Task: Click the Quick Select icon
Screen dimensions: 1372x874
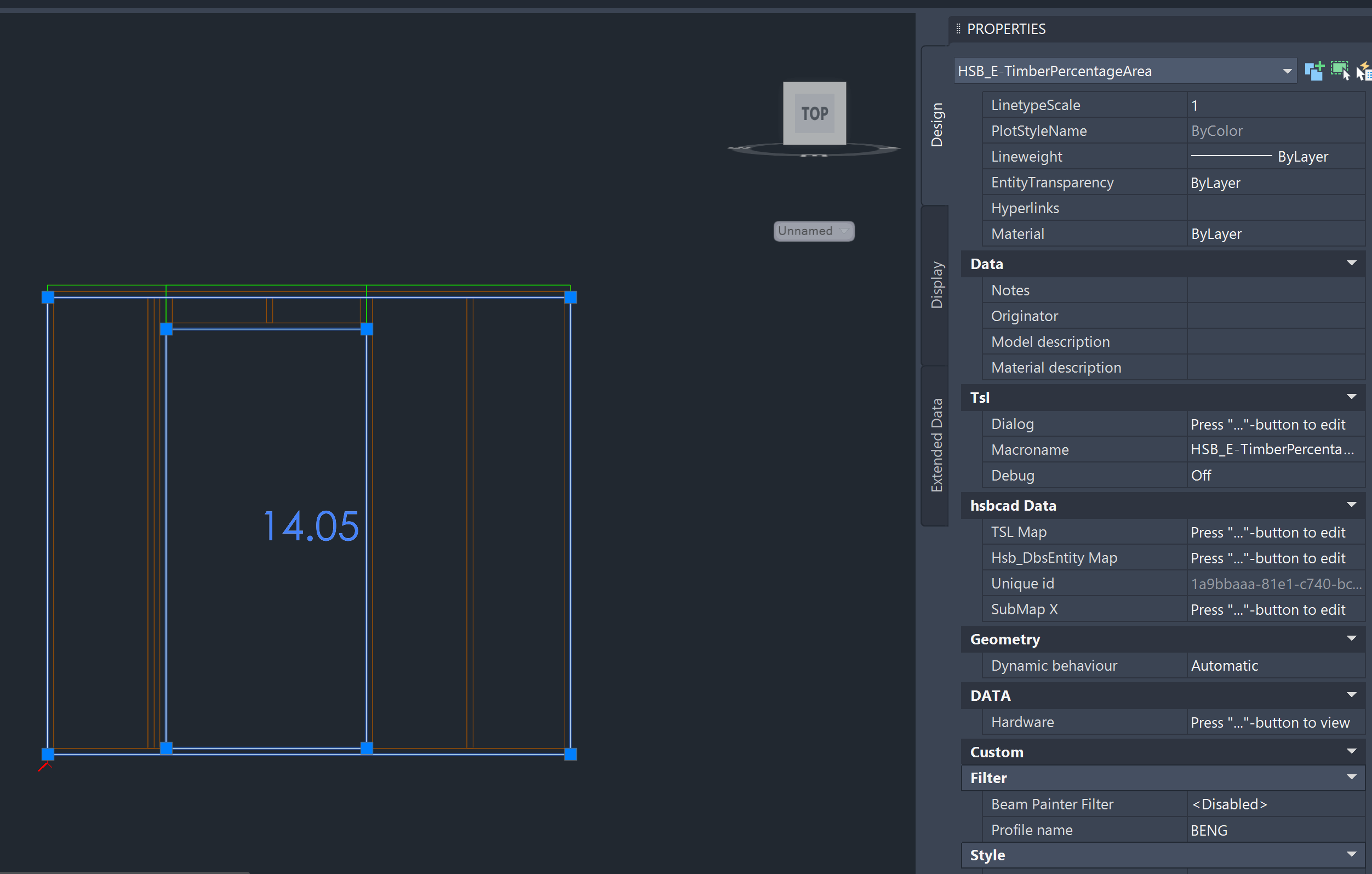Action: pyautogui.click(x=1364, y=72)
